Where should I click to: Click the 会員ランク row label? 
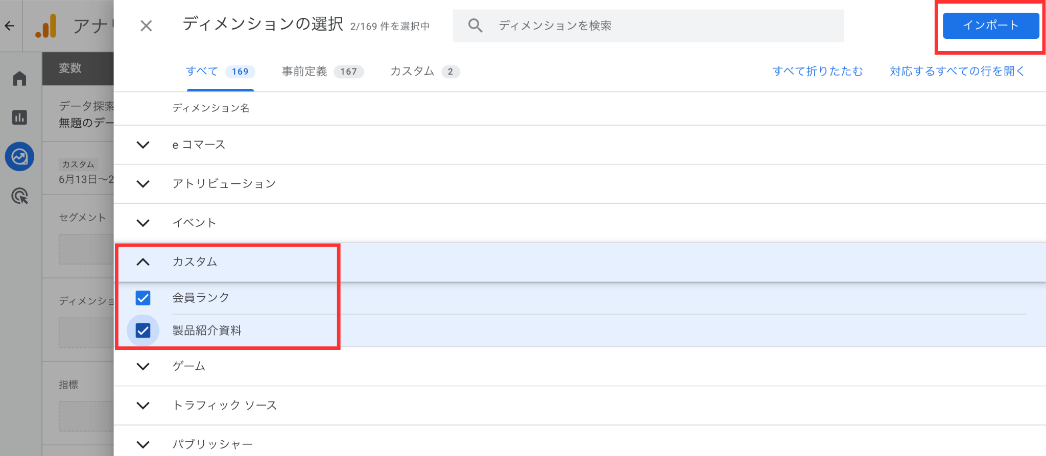[x=200, y=298]
